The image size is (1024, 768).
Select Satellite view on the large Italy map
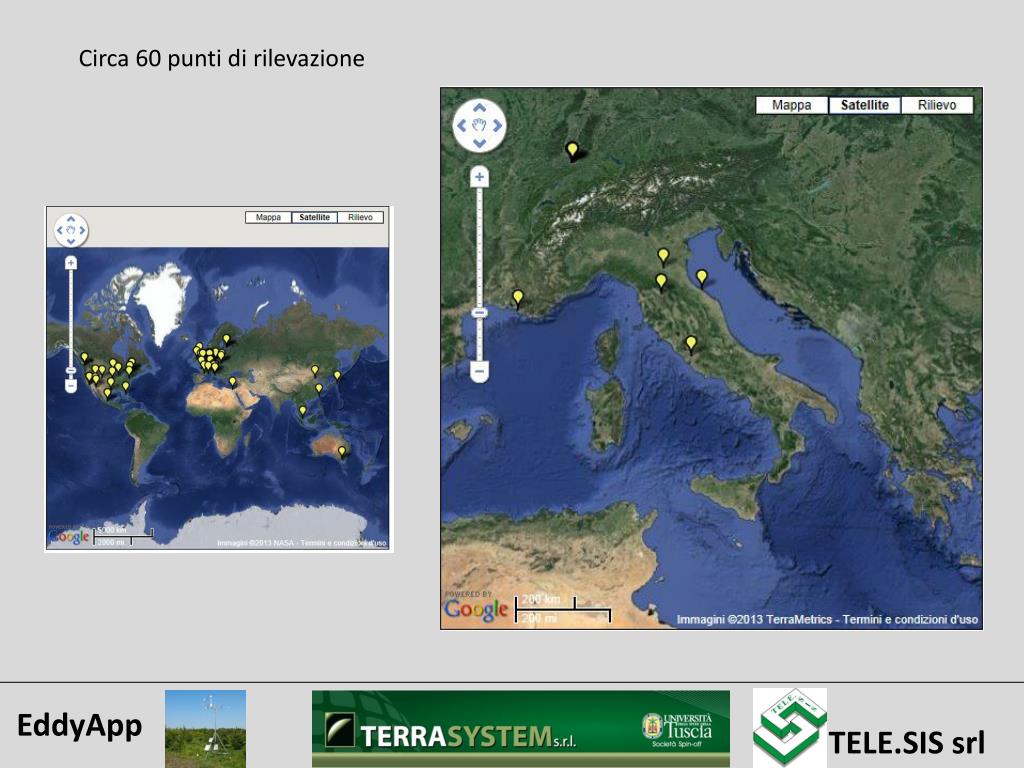point(865,105)
